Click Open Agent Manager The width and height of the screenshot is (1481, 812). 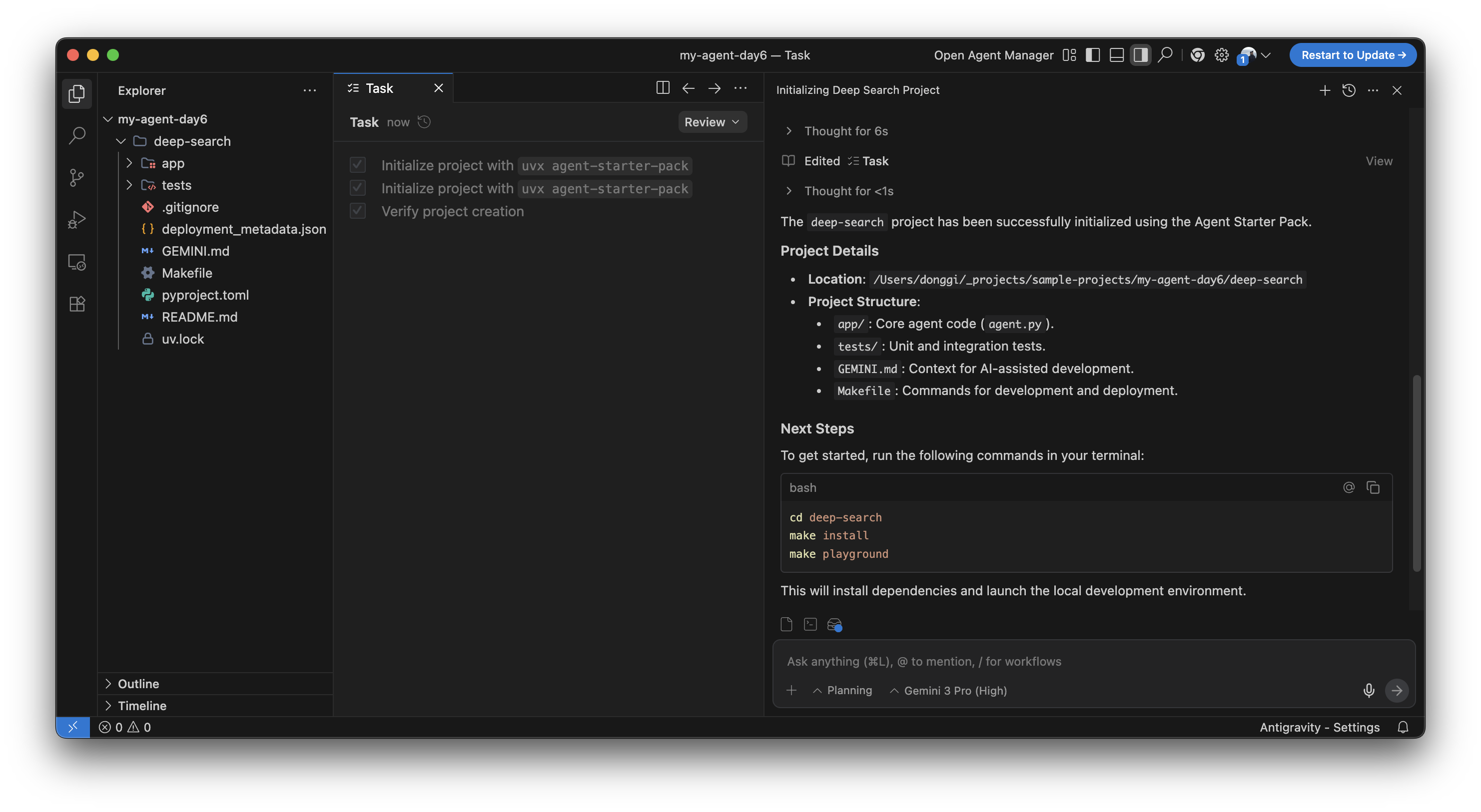coord(993,55)
